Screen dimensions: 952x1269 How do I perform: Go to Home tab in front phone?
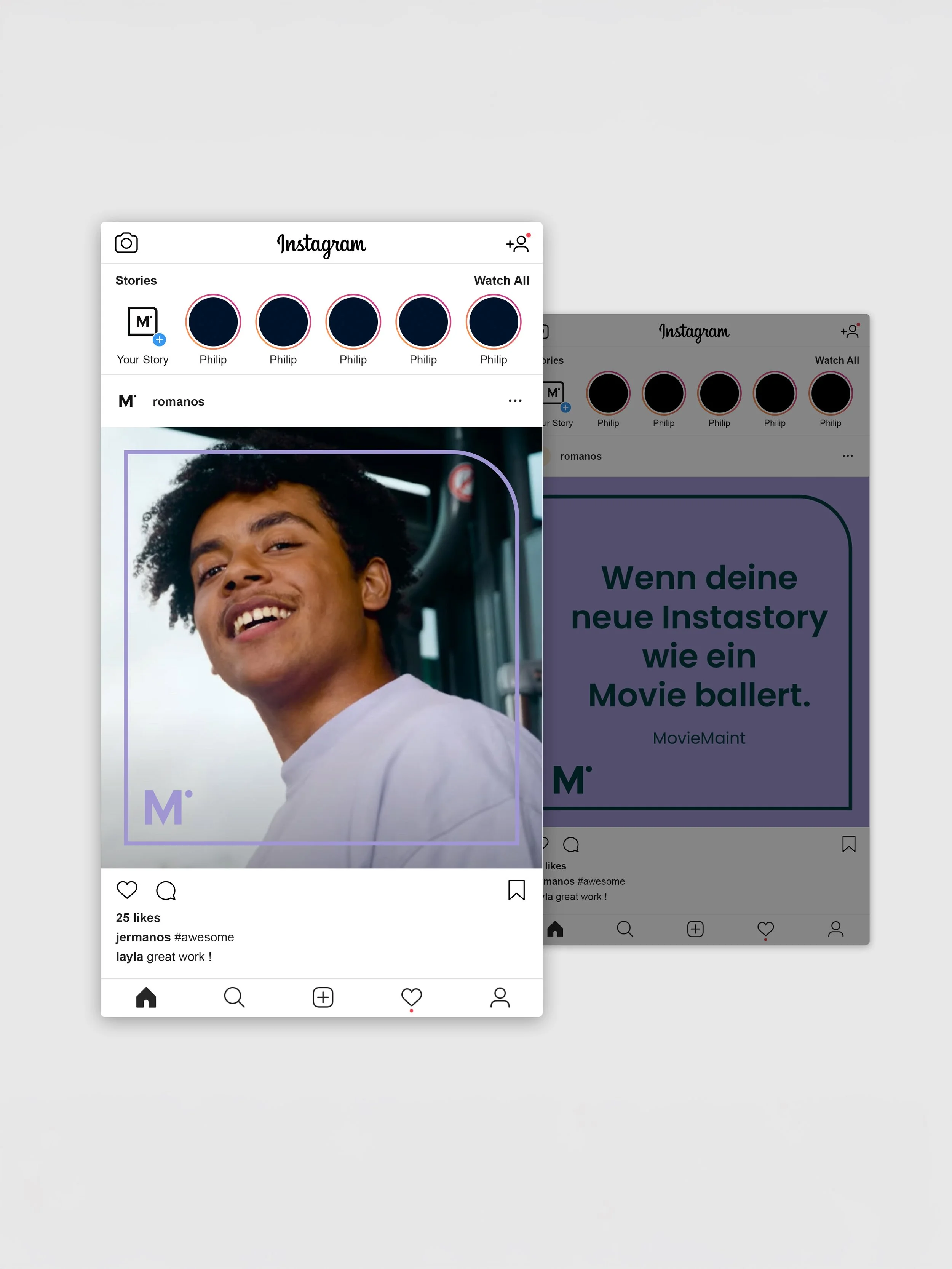tap(146, 997)
